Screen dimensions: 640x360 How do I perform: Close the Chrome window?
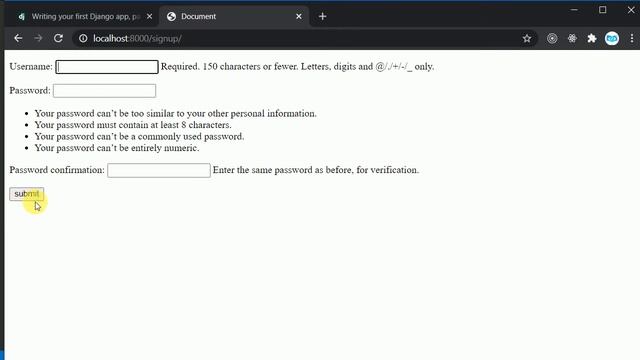tap(631, 9)
